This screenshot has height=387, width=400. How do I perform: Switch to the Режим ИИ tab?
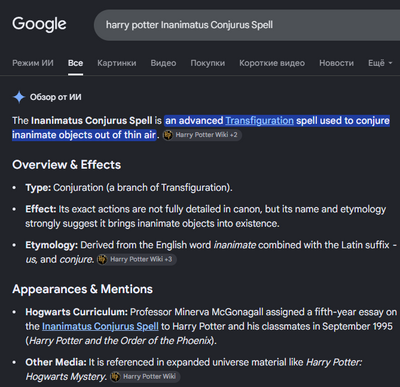tap(33, 63)
